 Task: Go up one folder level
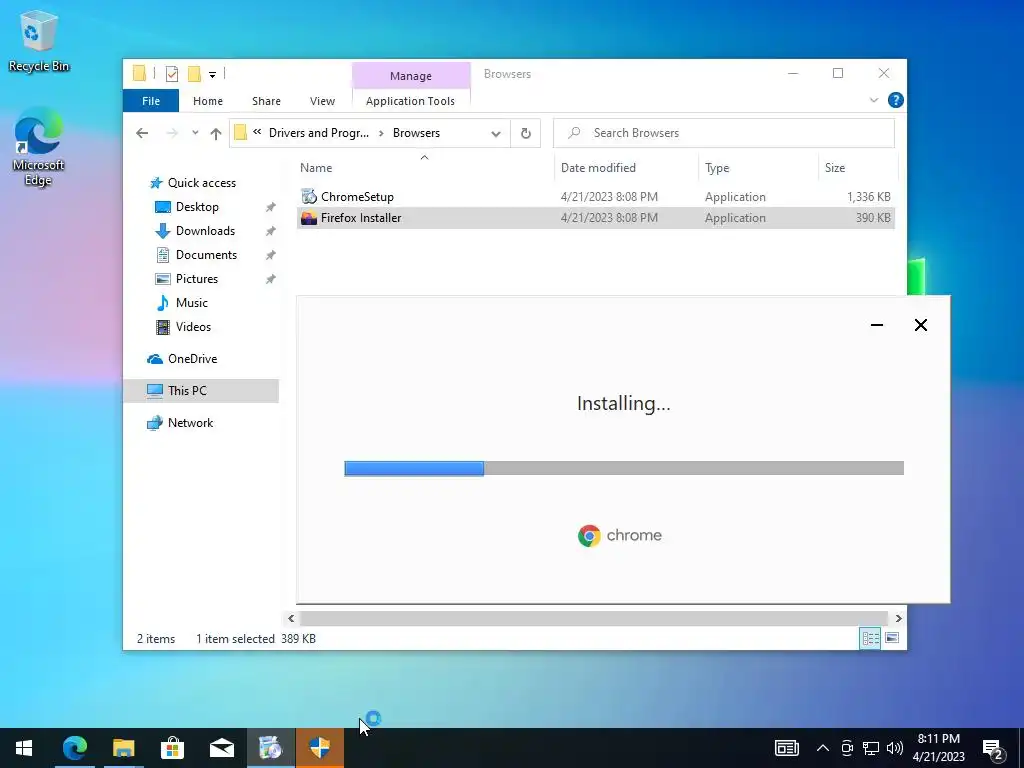pos(216,133)
